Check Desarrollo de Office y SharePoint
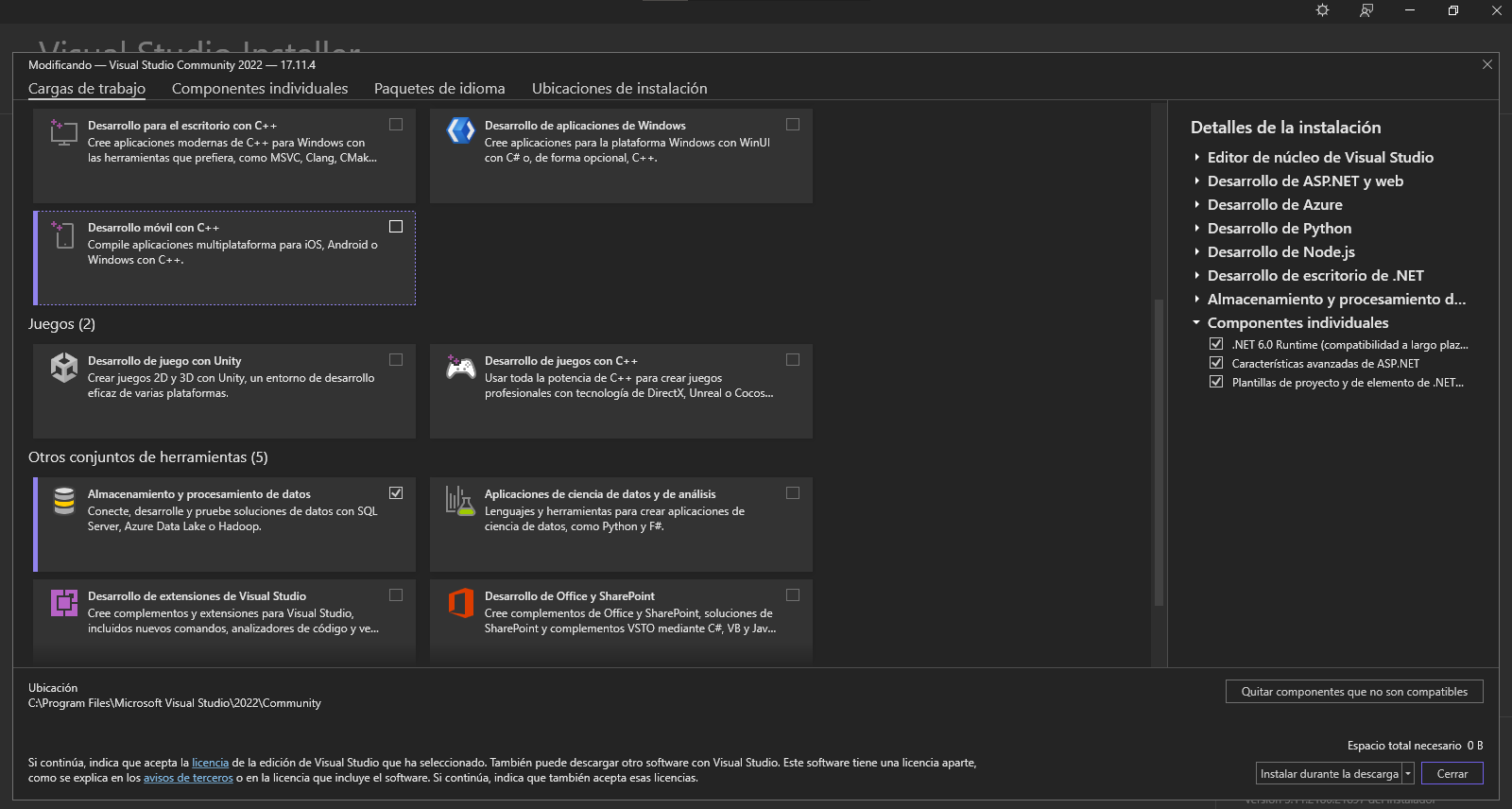This screenshot has width=1512, height=809. [x=793, y=594]
